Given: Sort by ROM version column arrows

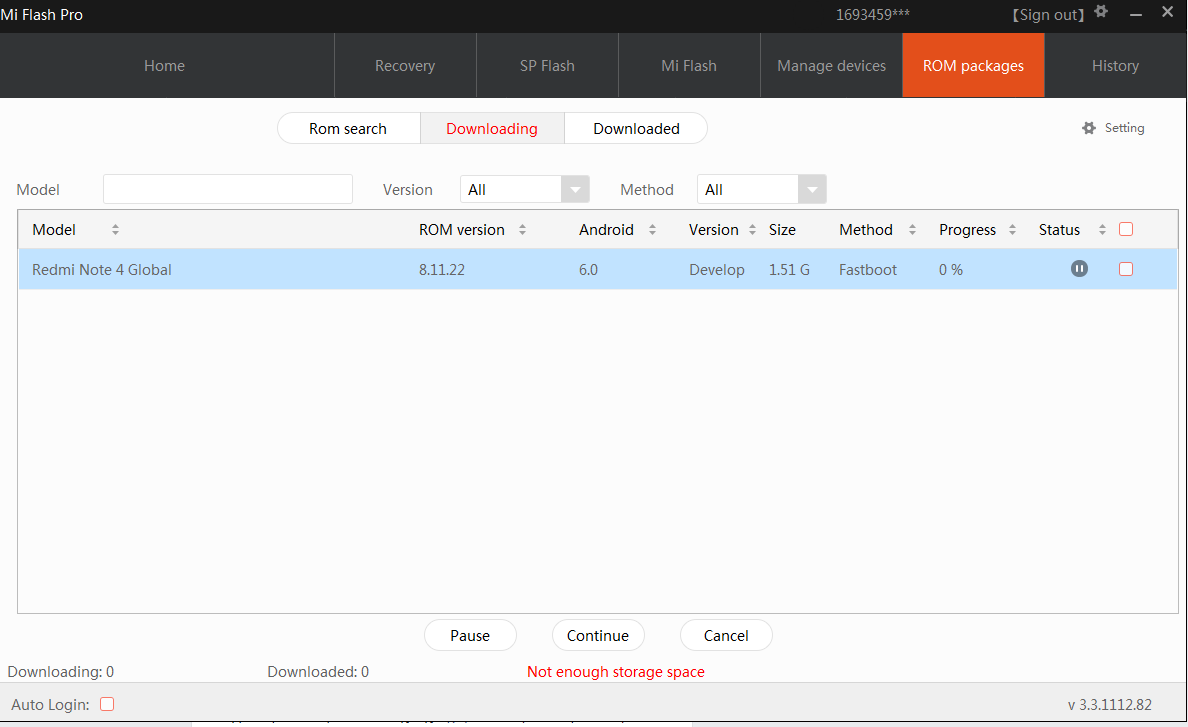Looking at the screenshot, I should point(522,230).
